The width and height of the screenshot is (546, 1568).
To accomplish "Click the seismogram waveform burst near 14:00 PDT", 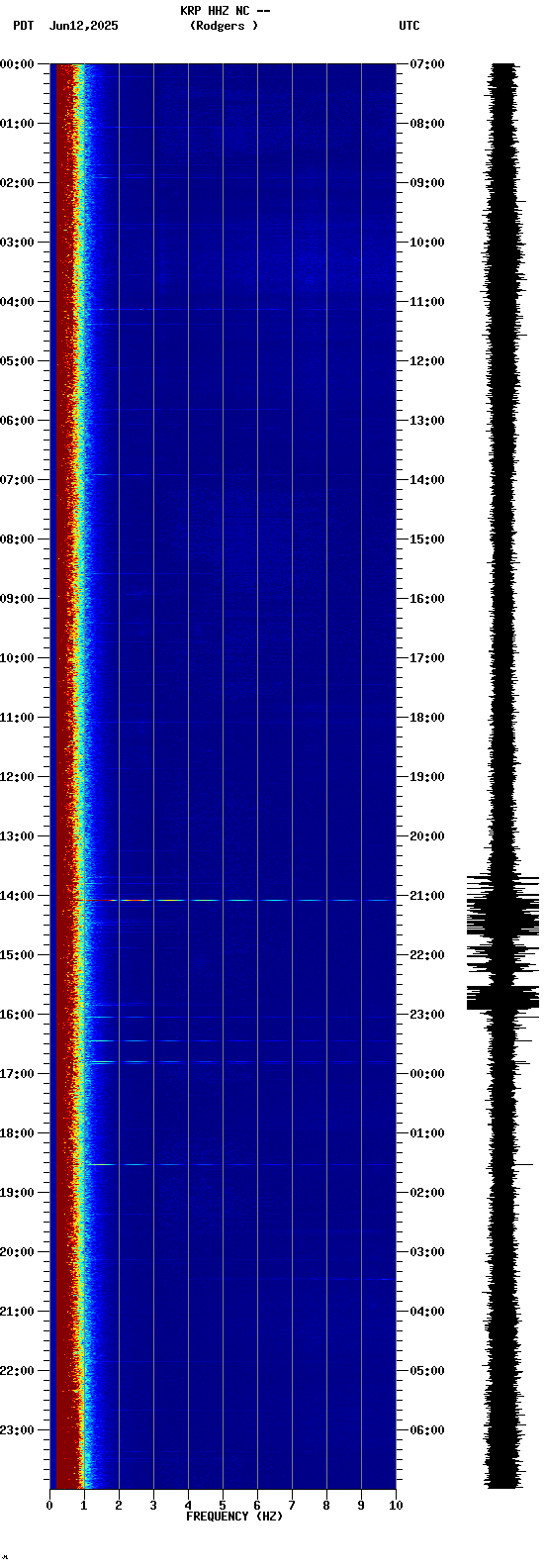I will click(x=503, y=906).
